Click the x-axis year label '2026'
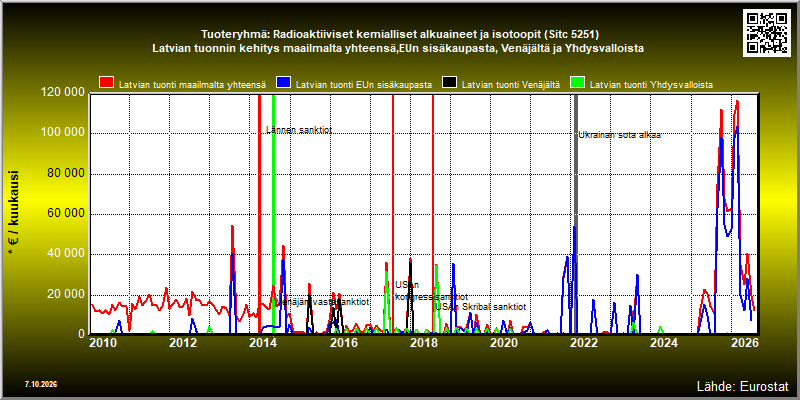 point(743,343)
